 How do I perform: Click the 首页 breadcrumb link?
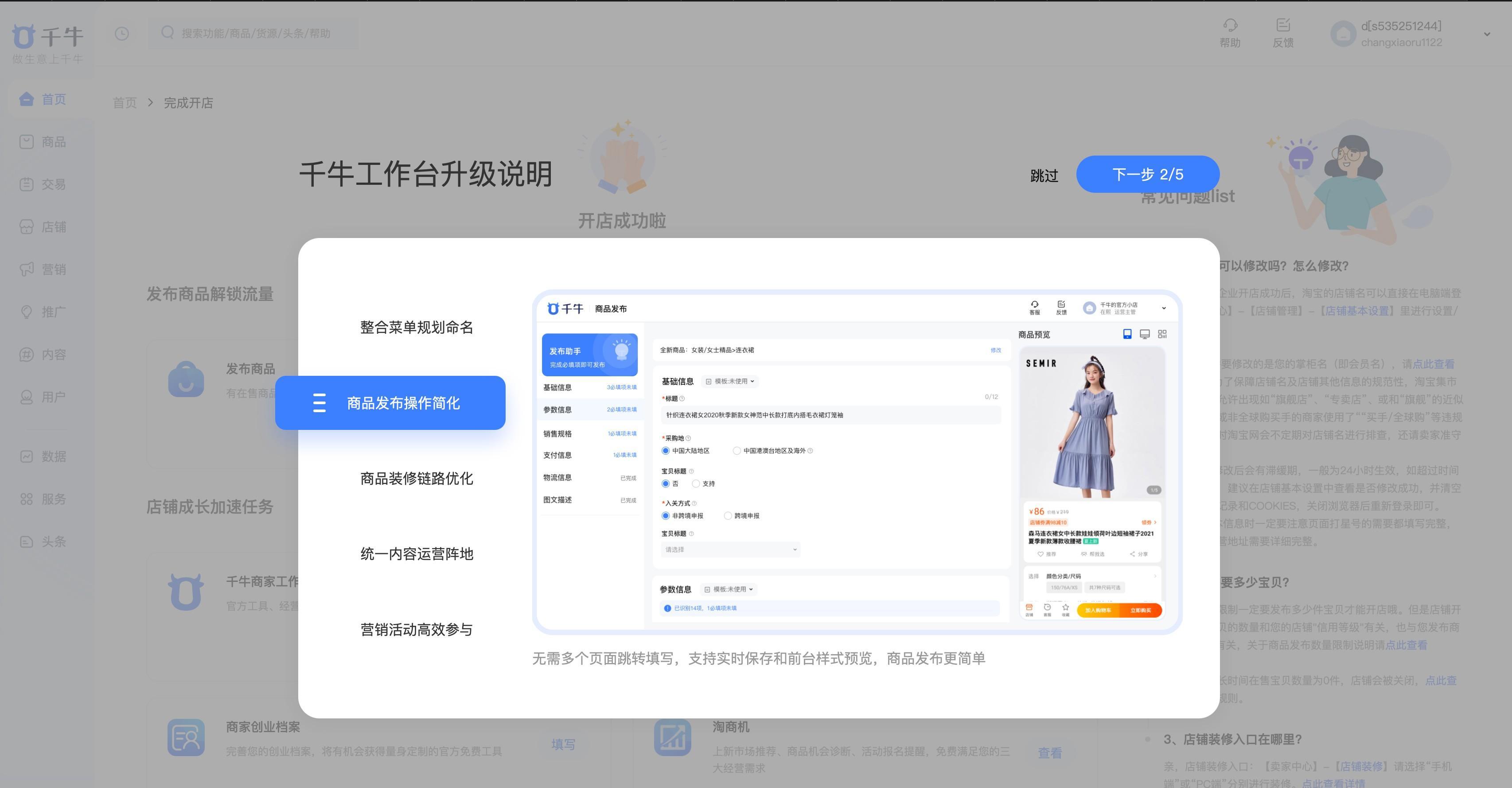(x=125, y=103)
